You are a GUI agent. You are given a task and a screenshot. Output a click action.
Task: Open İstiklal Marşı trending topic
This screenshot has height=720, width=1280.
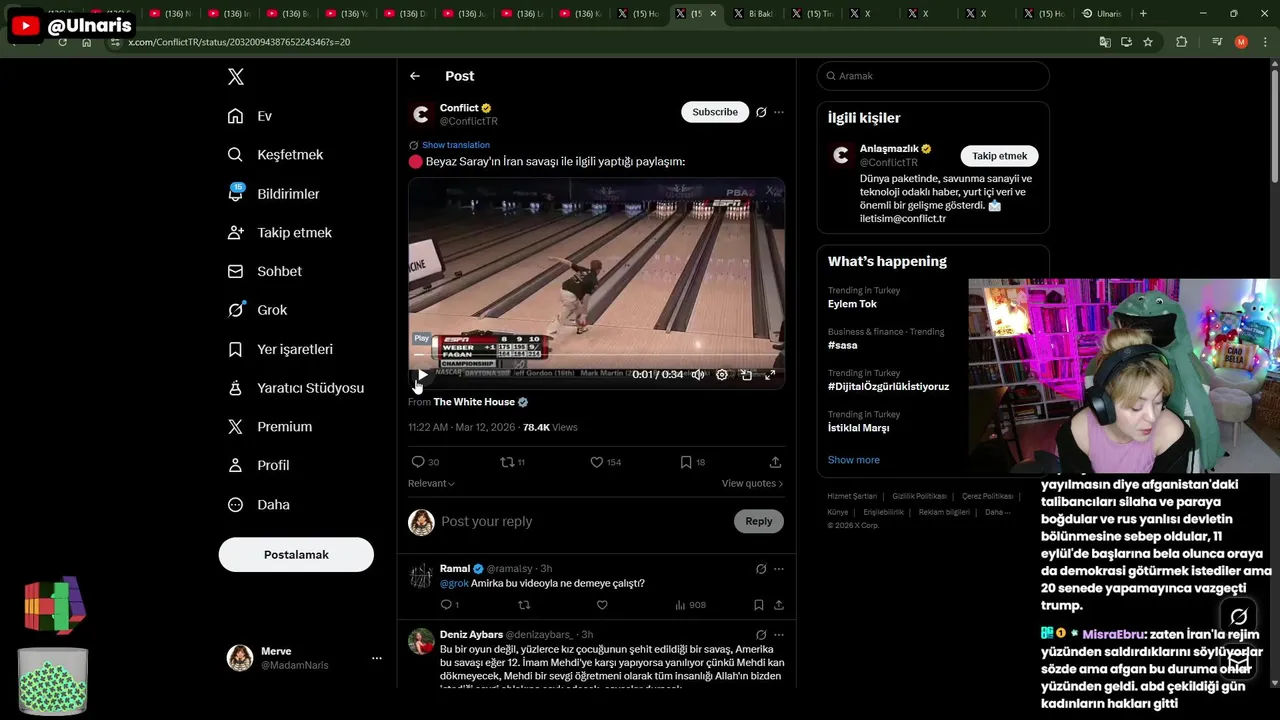858,428
